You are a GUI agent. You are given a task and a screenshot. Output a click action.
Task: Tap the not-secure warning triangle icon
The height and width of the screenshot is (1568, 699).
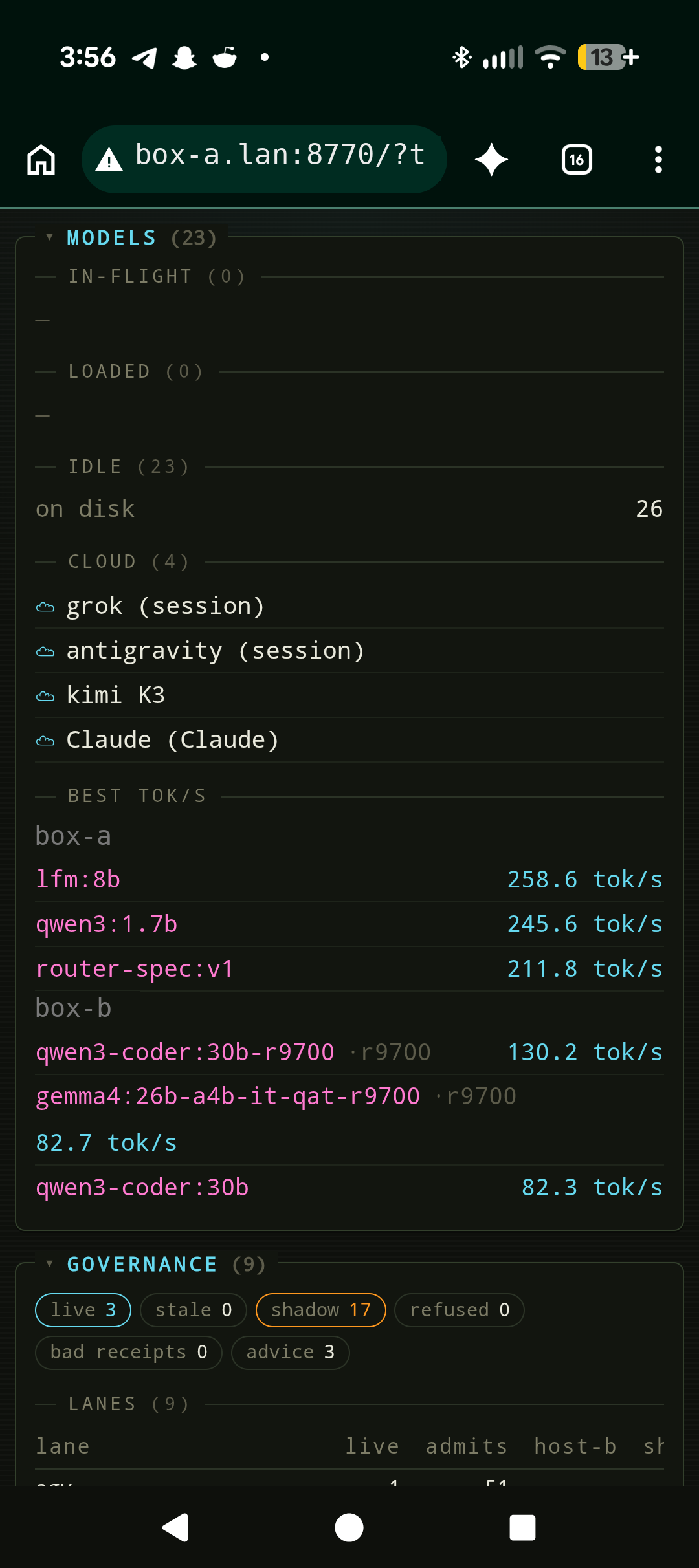click(109, 160)
